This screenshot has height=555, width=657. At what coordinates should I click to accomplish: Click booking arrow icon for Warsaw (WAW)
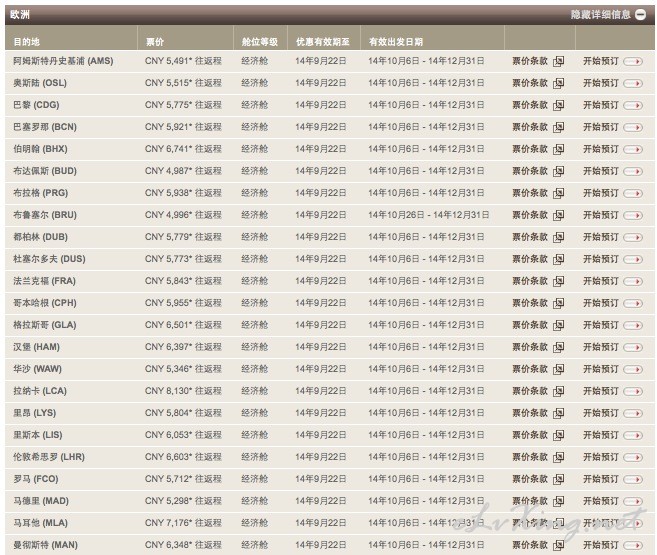[x=633, y=369]
